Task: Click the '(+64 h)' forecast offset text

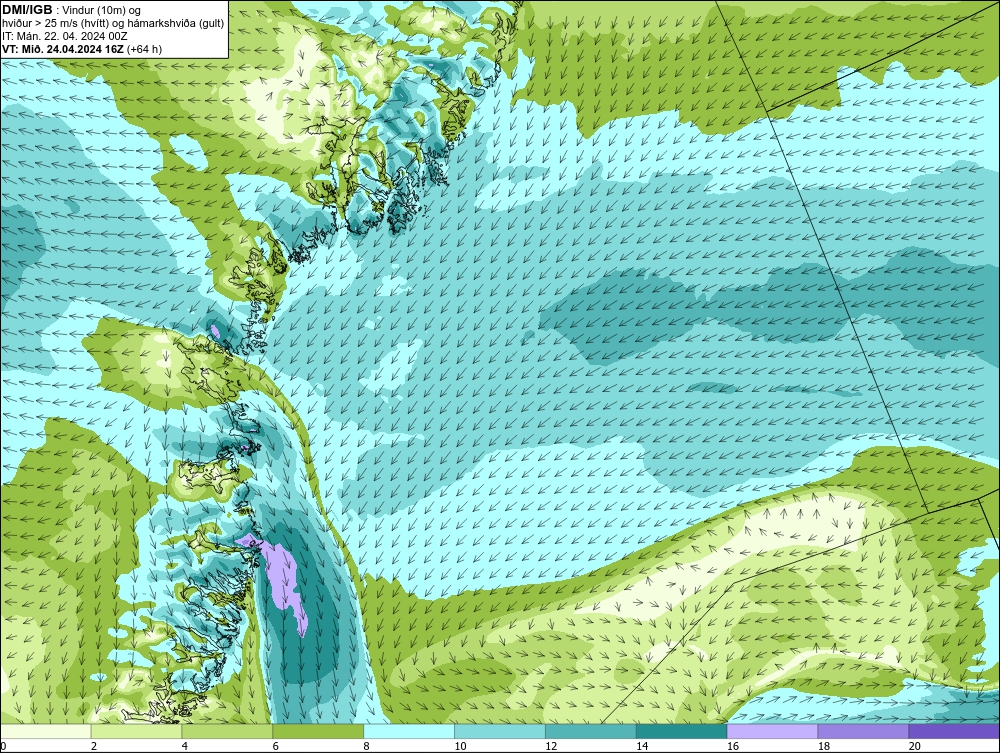Action: point(145,49)
